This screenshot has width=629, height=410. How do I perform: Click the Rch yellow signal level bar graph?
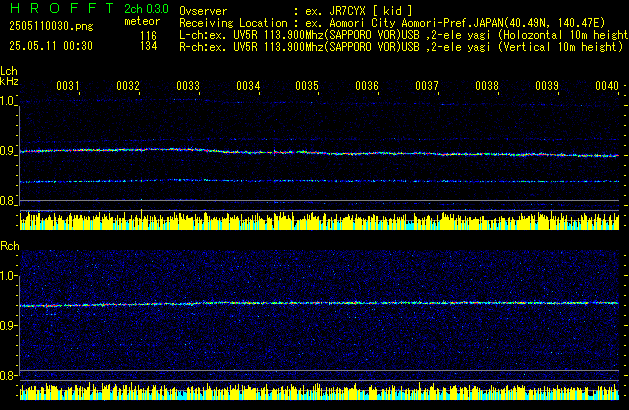(x=319, y=391)
